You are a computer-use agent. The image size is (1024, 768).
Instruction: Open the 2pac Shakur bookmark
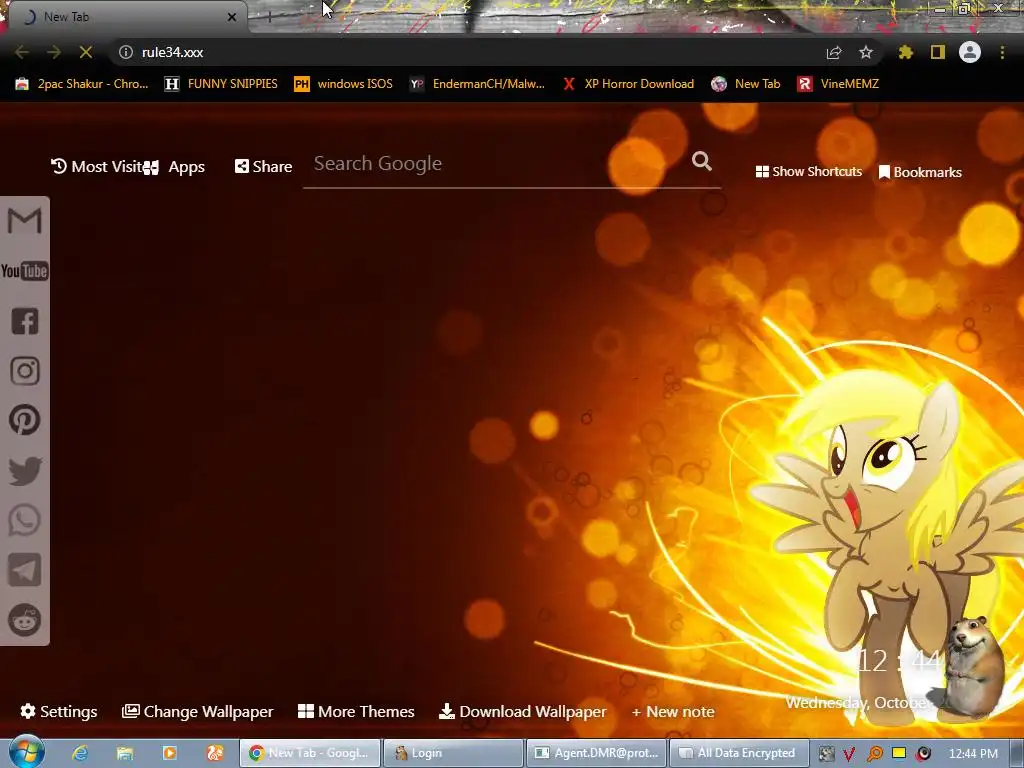click(x=82, y=84)
